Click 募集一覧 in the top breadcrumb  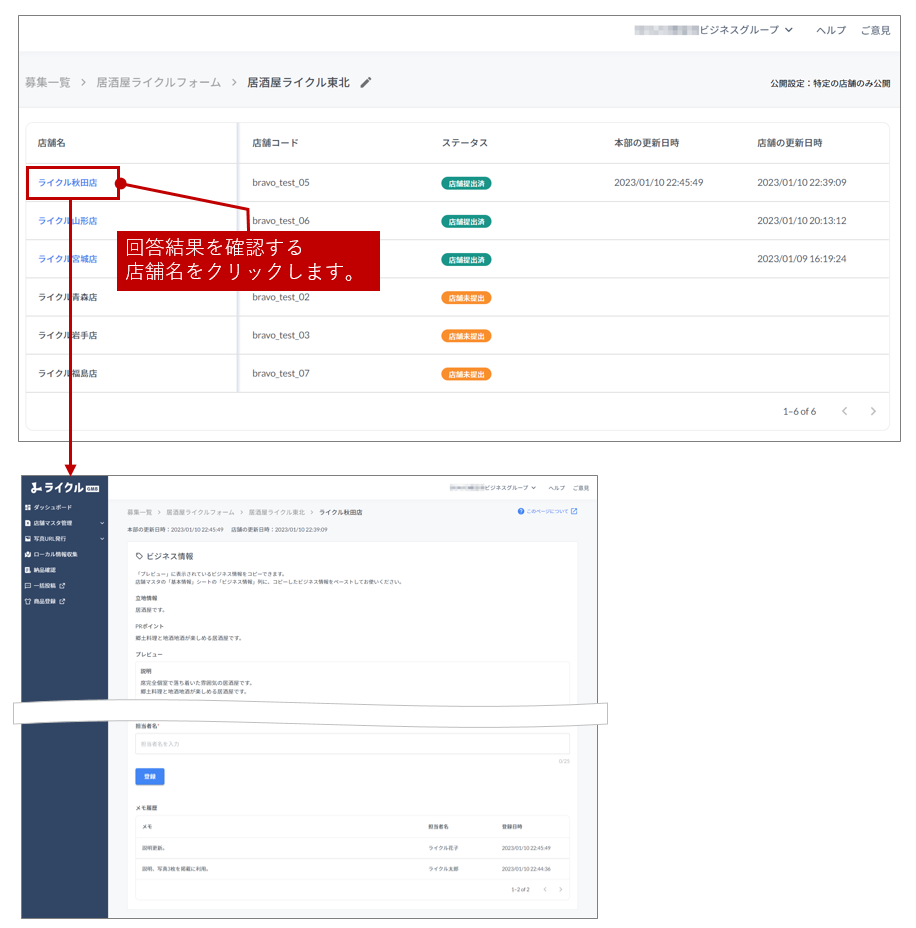[x=48, y=83]
